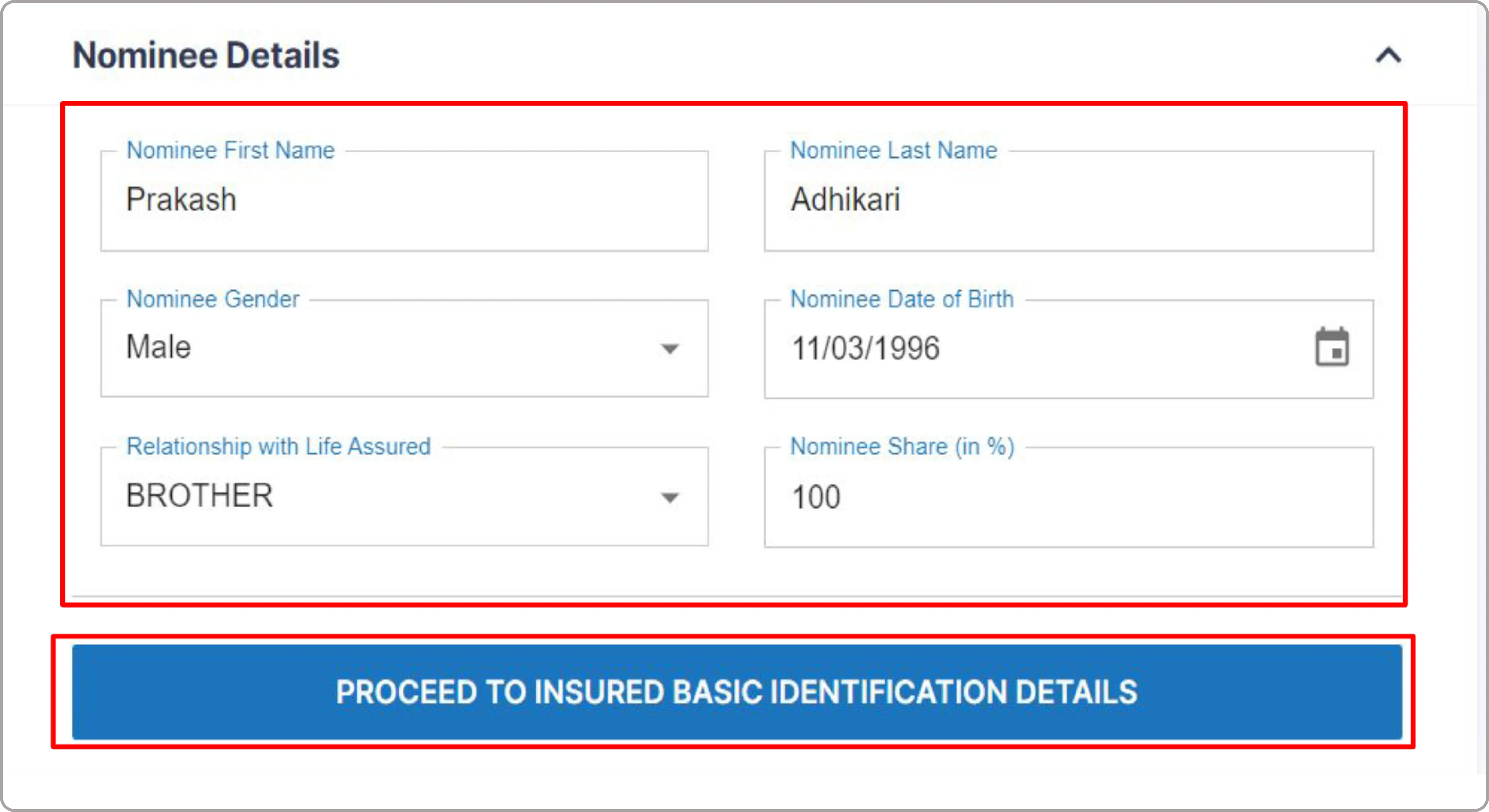Collapse the Nominee Details section chevron
1489x812 pixels.
tap(1389, 56)
